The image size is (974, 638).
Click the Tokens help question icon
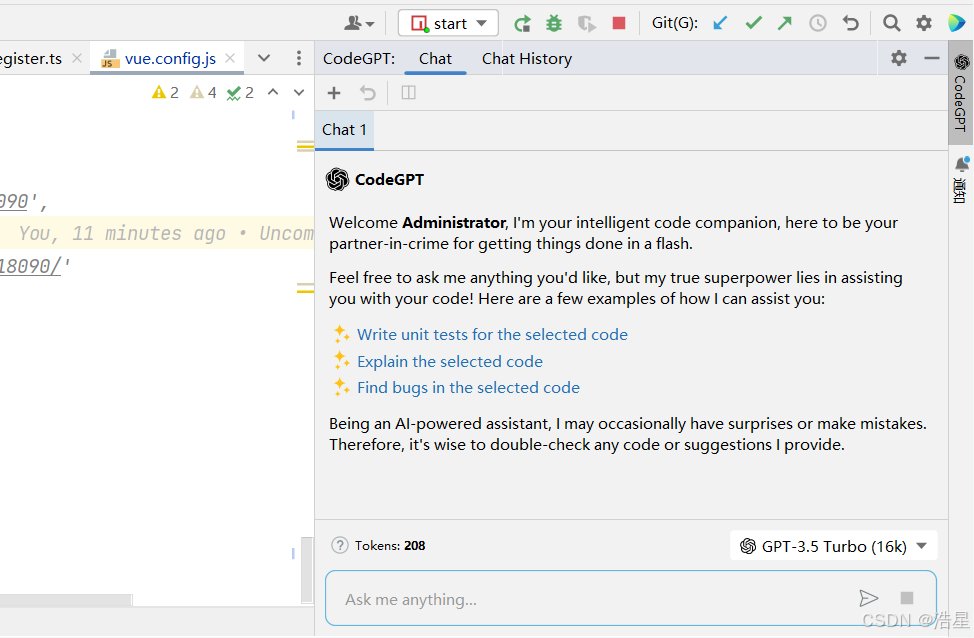click(x=340, y=545)
